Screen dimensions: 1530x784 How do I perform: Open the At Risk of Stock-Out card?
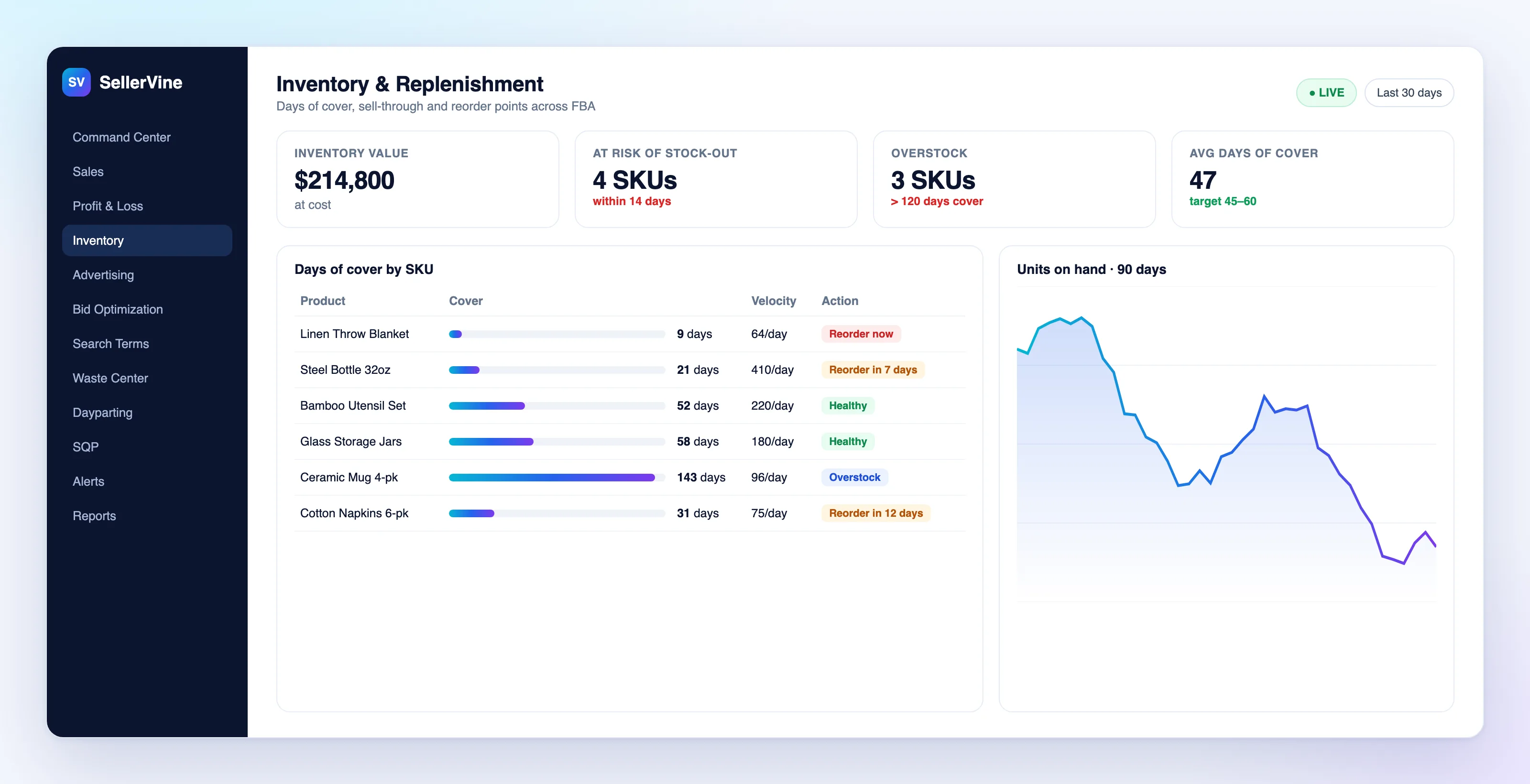point(716,179)
